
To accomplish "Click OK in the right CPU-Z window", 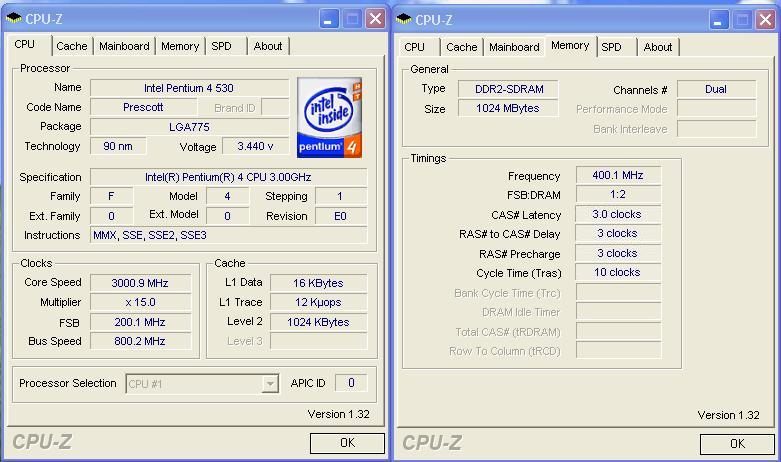I will (737, 444).
